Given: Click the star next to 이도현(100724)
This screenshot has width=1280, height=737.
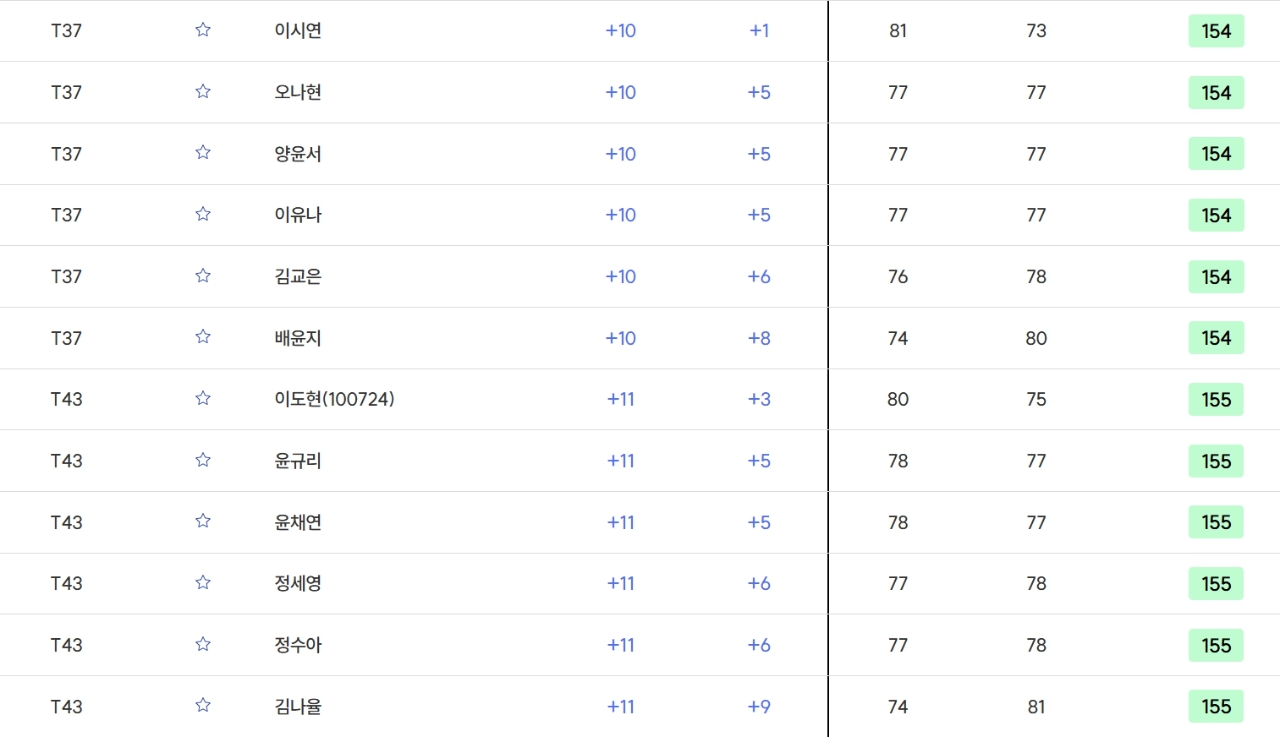Looking at the screenshot, I should pos(203,399).
